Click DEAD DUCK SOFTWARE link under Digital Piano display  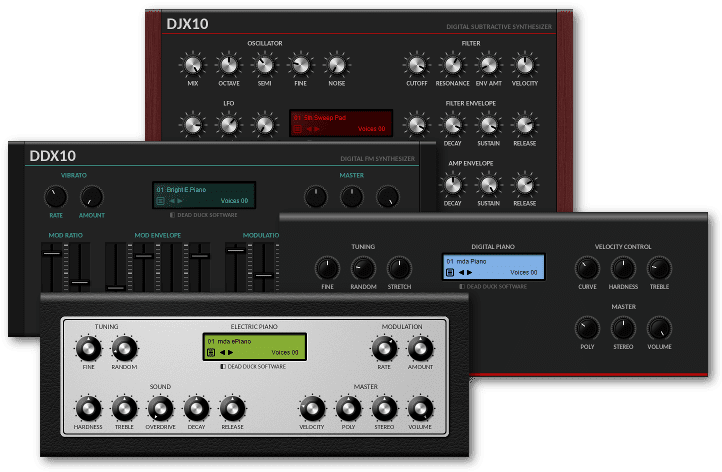click(x=493, y=286)
